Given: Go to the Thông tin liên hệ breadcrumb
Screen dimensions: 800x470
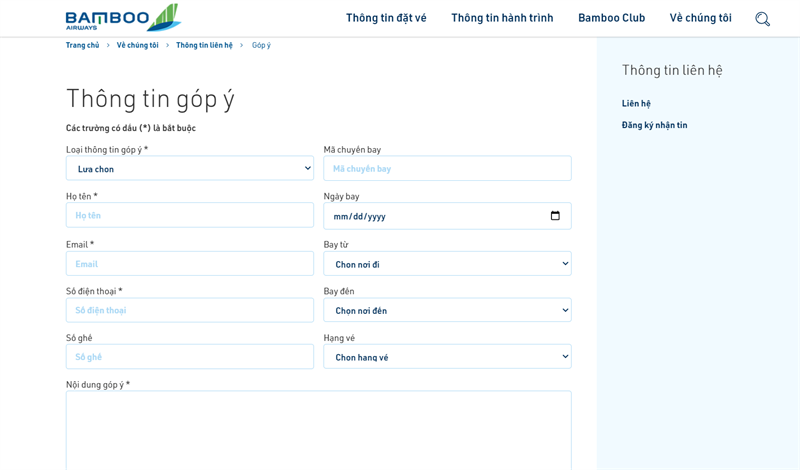Looking at the screenshot, I should 204,45.
